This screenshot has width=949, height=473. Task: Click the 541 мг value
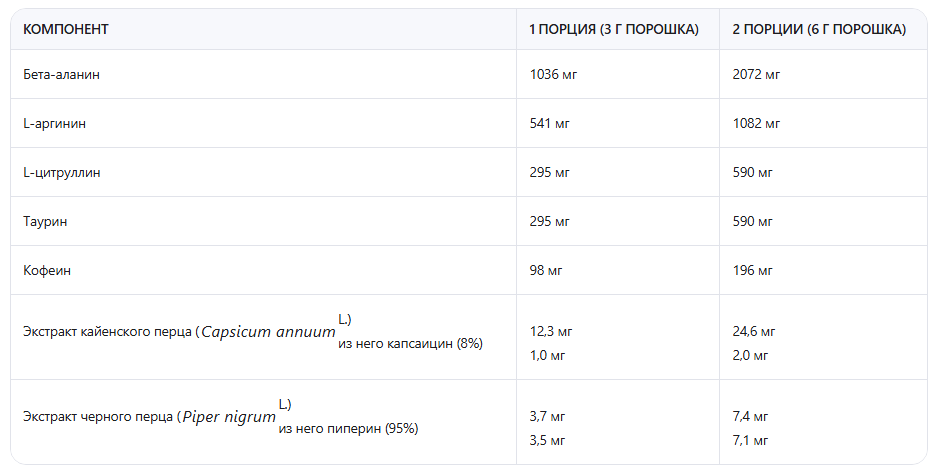(x=549, y=123)
